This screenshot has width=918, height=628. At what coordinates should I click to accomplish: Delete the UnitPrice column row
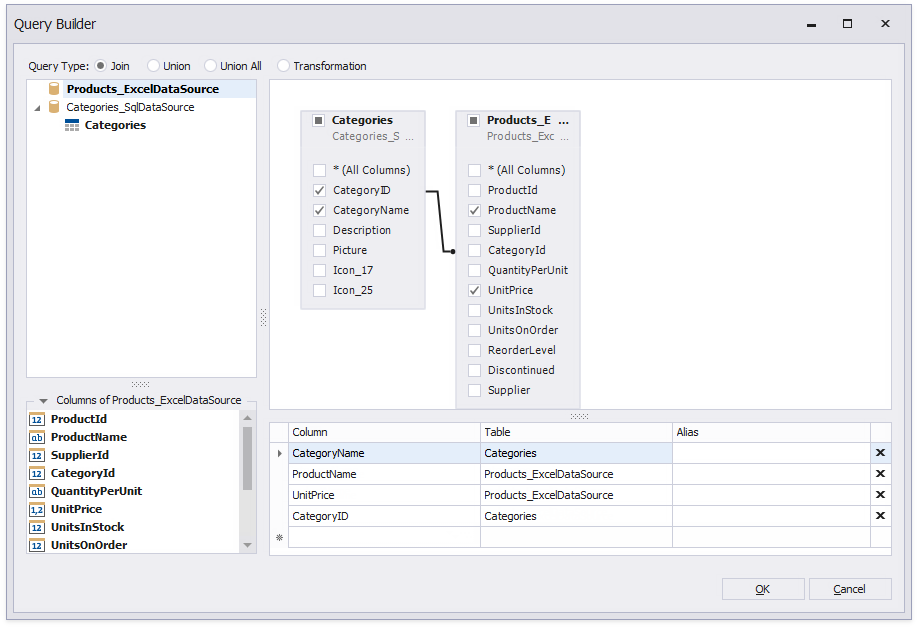coord(880,495)
